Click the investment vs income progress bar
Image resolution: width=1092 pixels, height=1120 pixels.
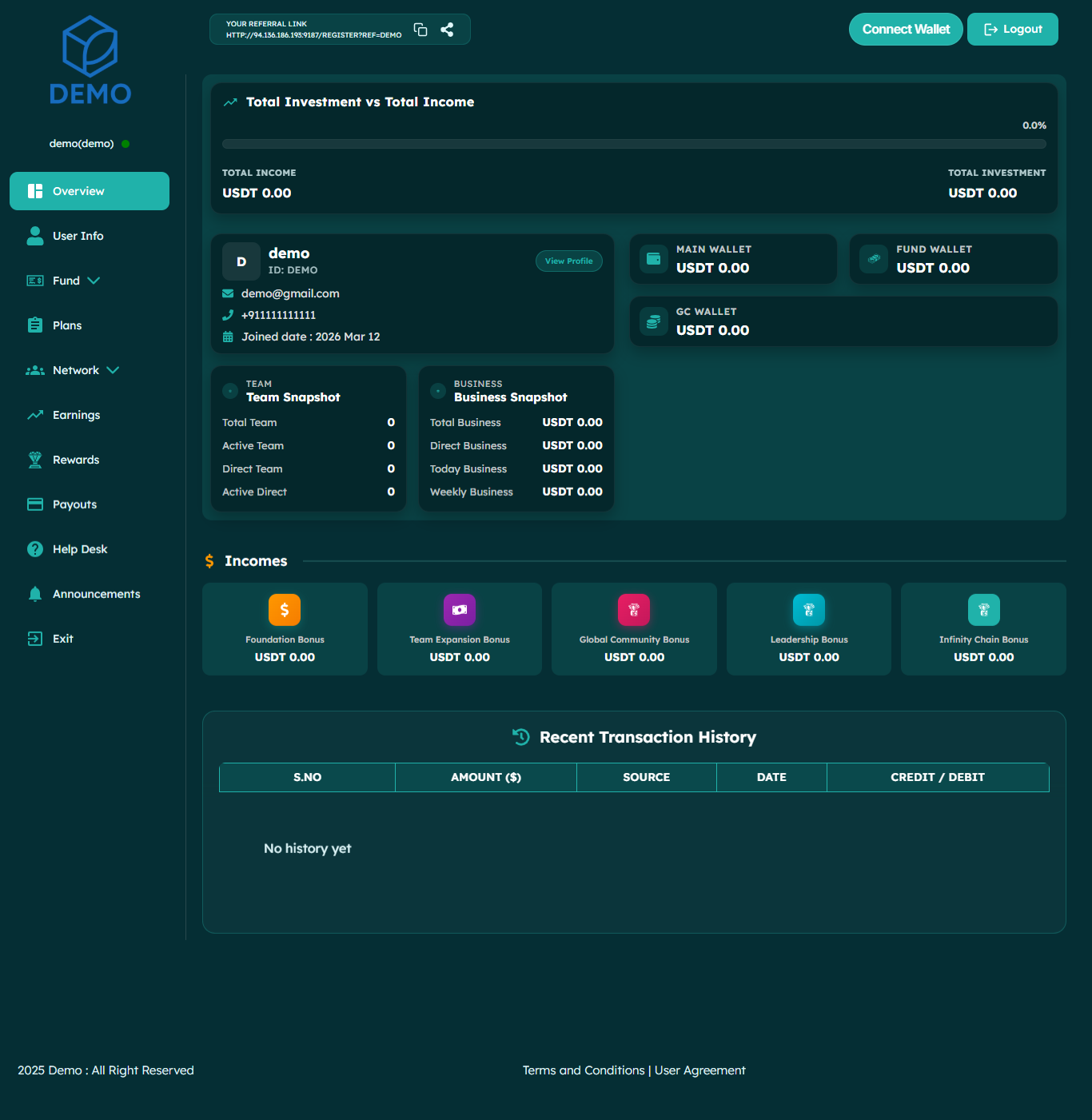[x=634, y=145]
